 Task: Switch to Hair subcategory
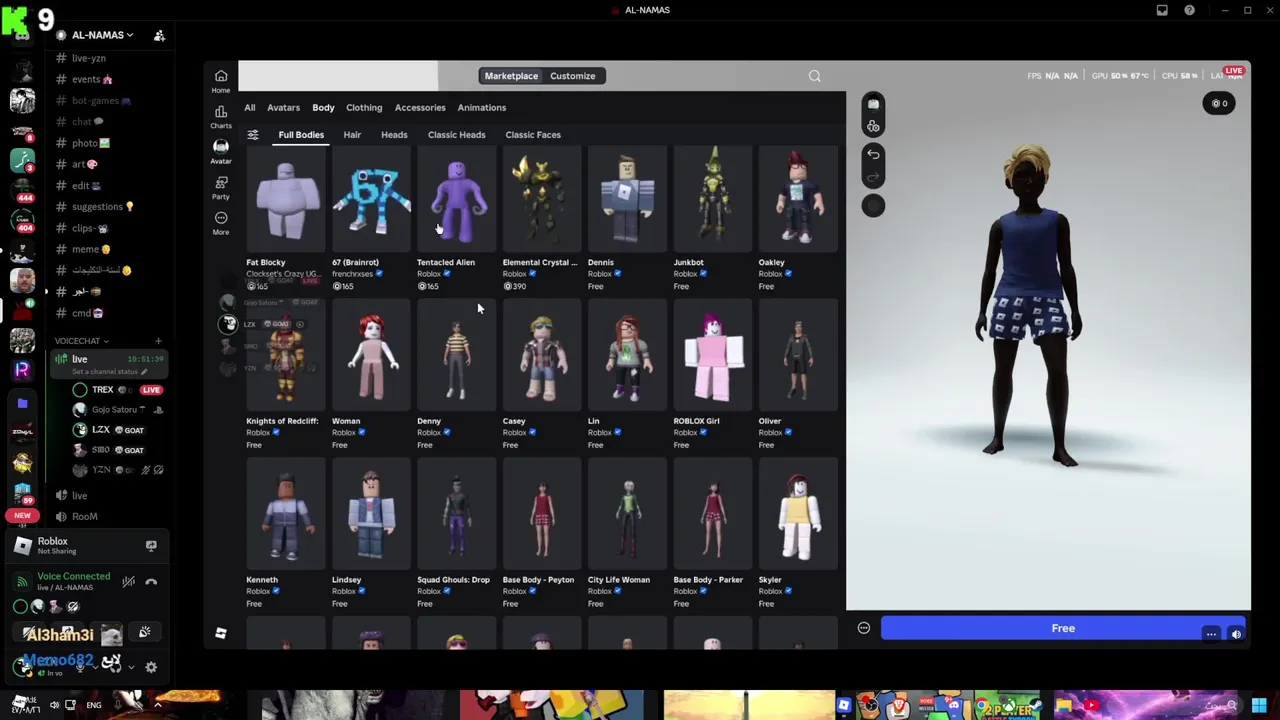click(x=352, y=135)
